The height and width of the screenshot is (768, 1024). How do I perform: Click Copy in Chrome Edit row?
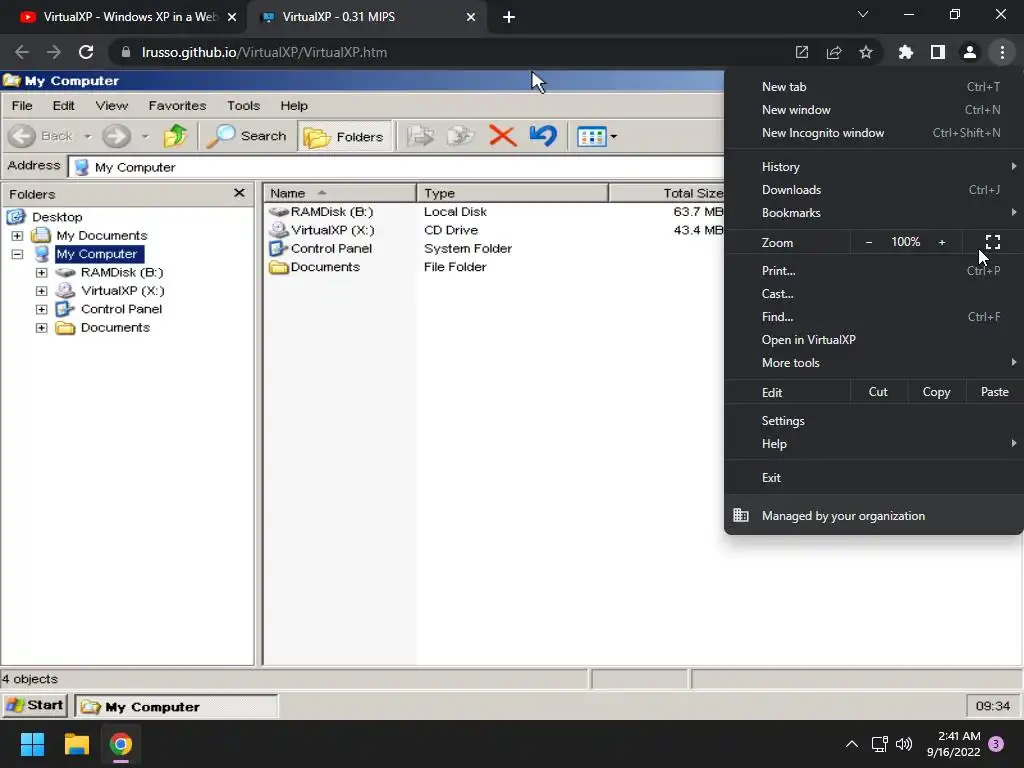pos(936,392)
